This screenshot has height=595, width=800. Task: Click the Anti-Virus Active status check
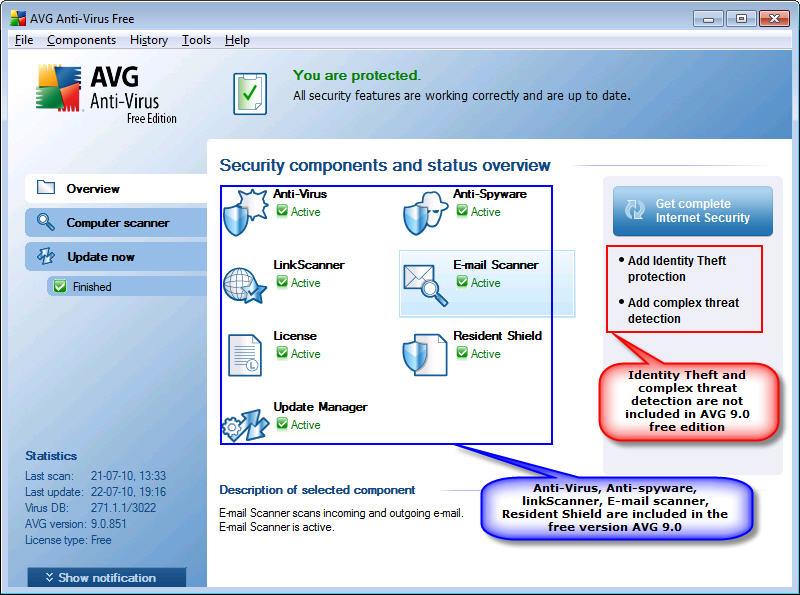pyautogui.click(x=282, y=211)
